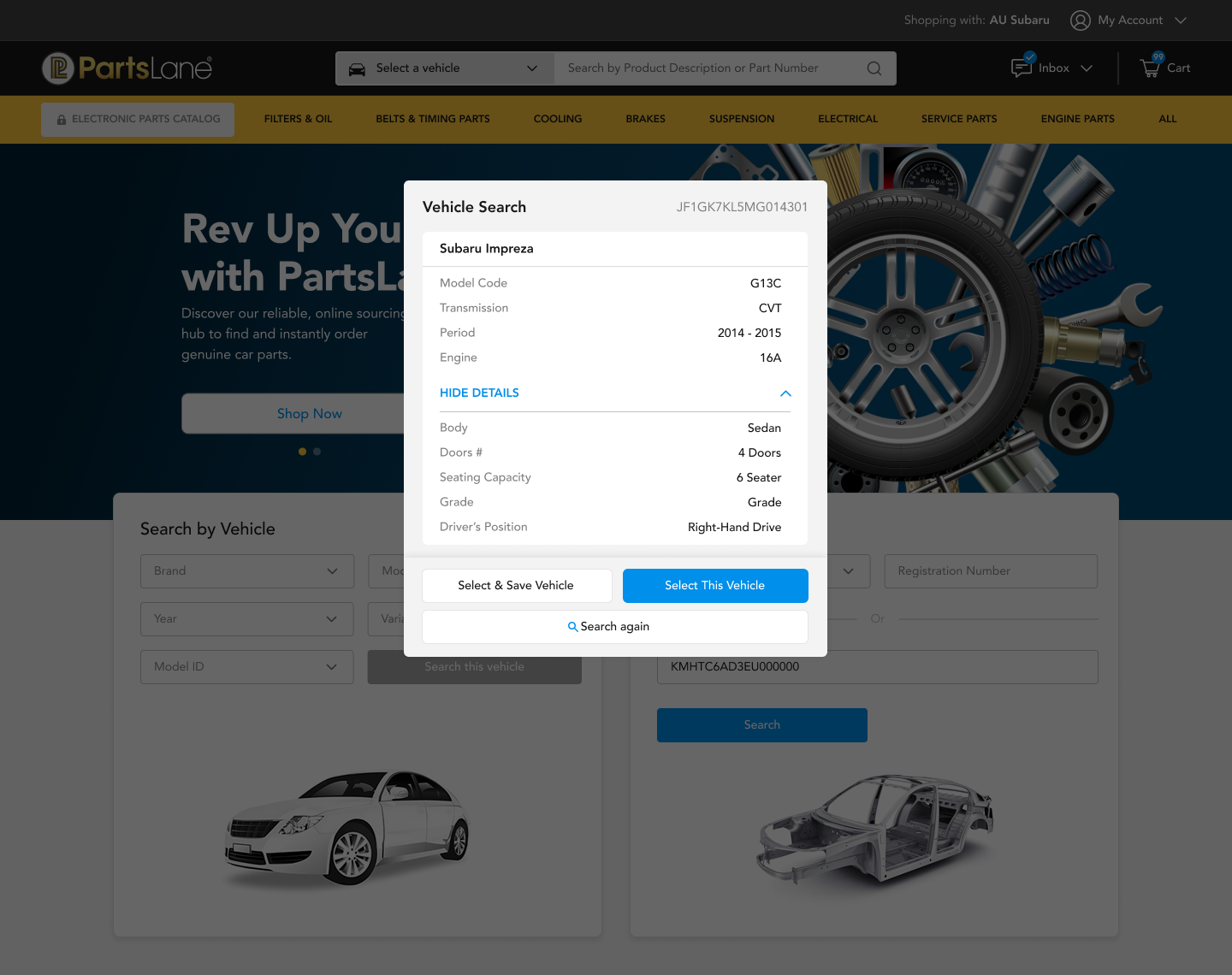Open ALL categories menu item
1232x975 pixels.
pyautogui.click(x=1167, y=119)
